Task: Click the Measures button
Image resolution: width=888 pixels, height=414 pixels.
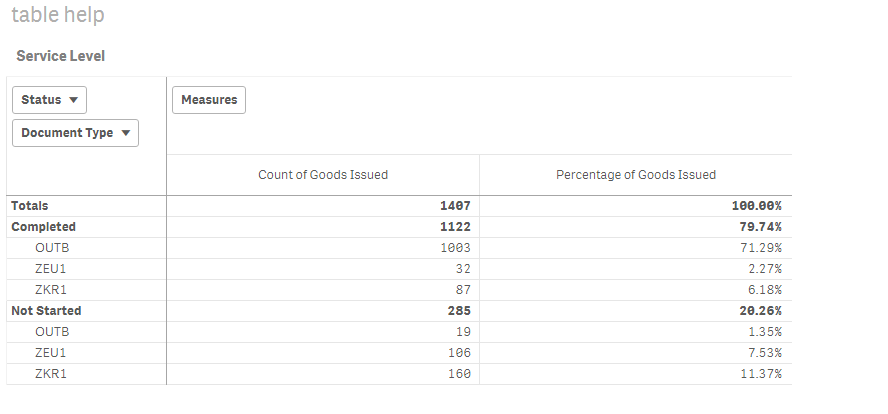Action: click(209, 100)
